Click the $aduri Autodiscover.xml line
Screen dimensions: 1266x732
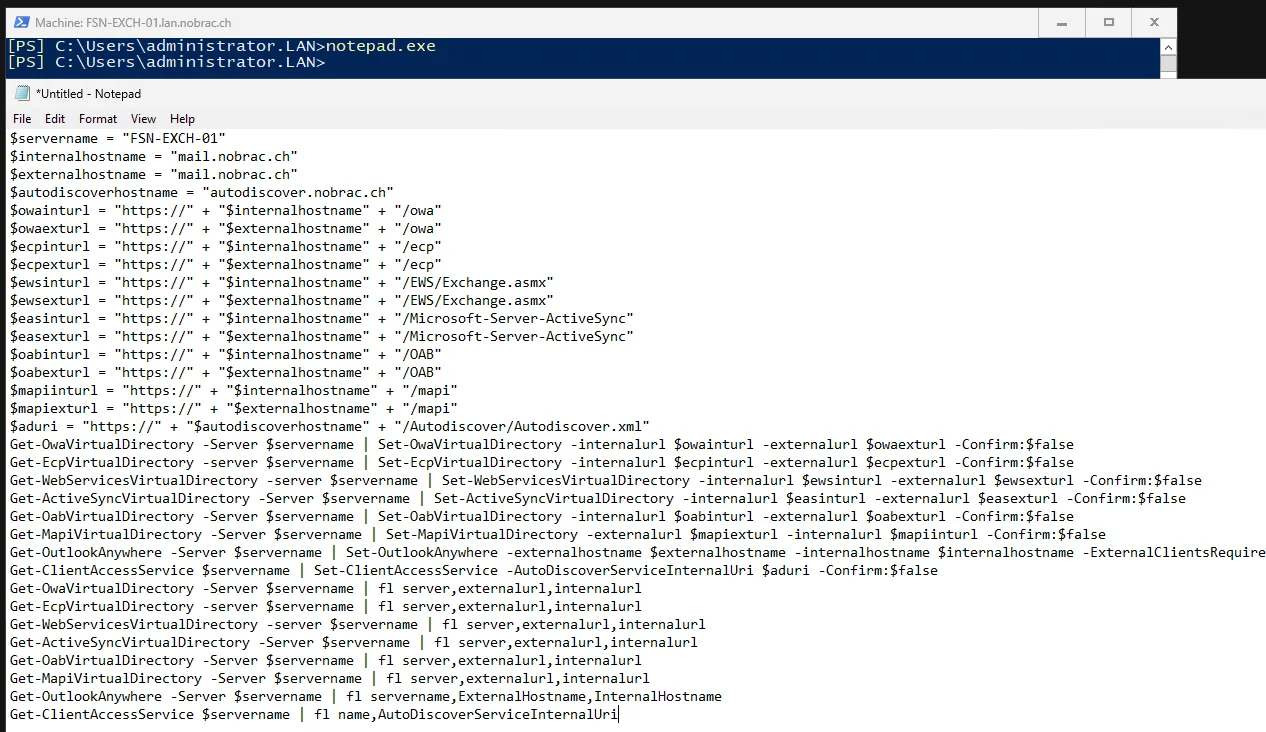[330, 426]
